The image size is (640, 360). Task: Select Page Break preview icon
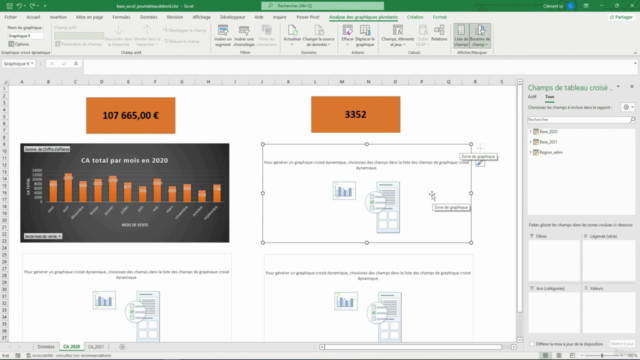(572, 356)
